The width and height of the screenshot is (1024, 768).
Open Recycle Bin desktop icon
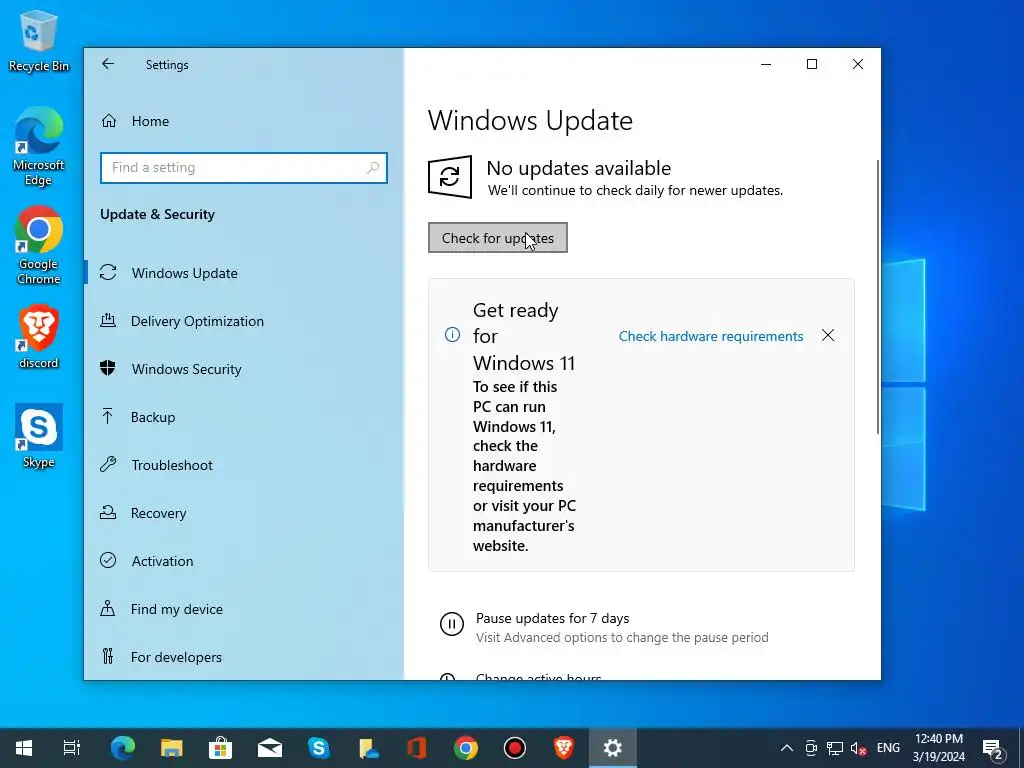(x=39, y=40)
